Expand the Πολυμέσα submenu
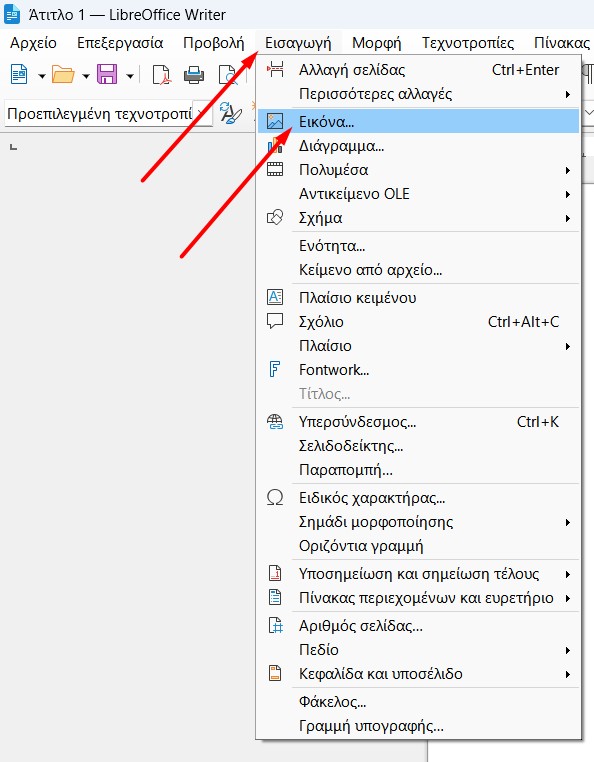The image size is (594, 762). [x=418, y=170]
